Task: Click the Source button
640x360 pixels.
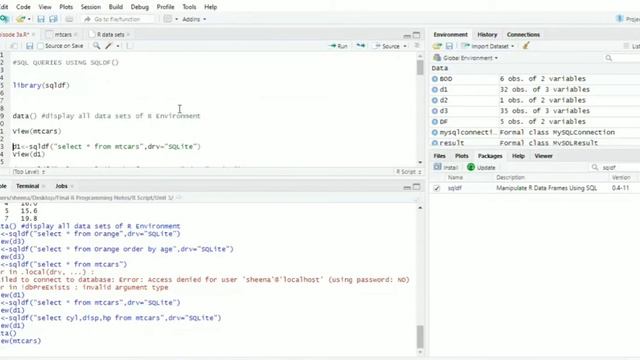Action: 388,46
